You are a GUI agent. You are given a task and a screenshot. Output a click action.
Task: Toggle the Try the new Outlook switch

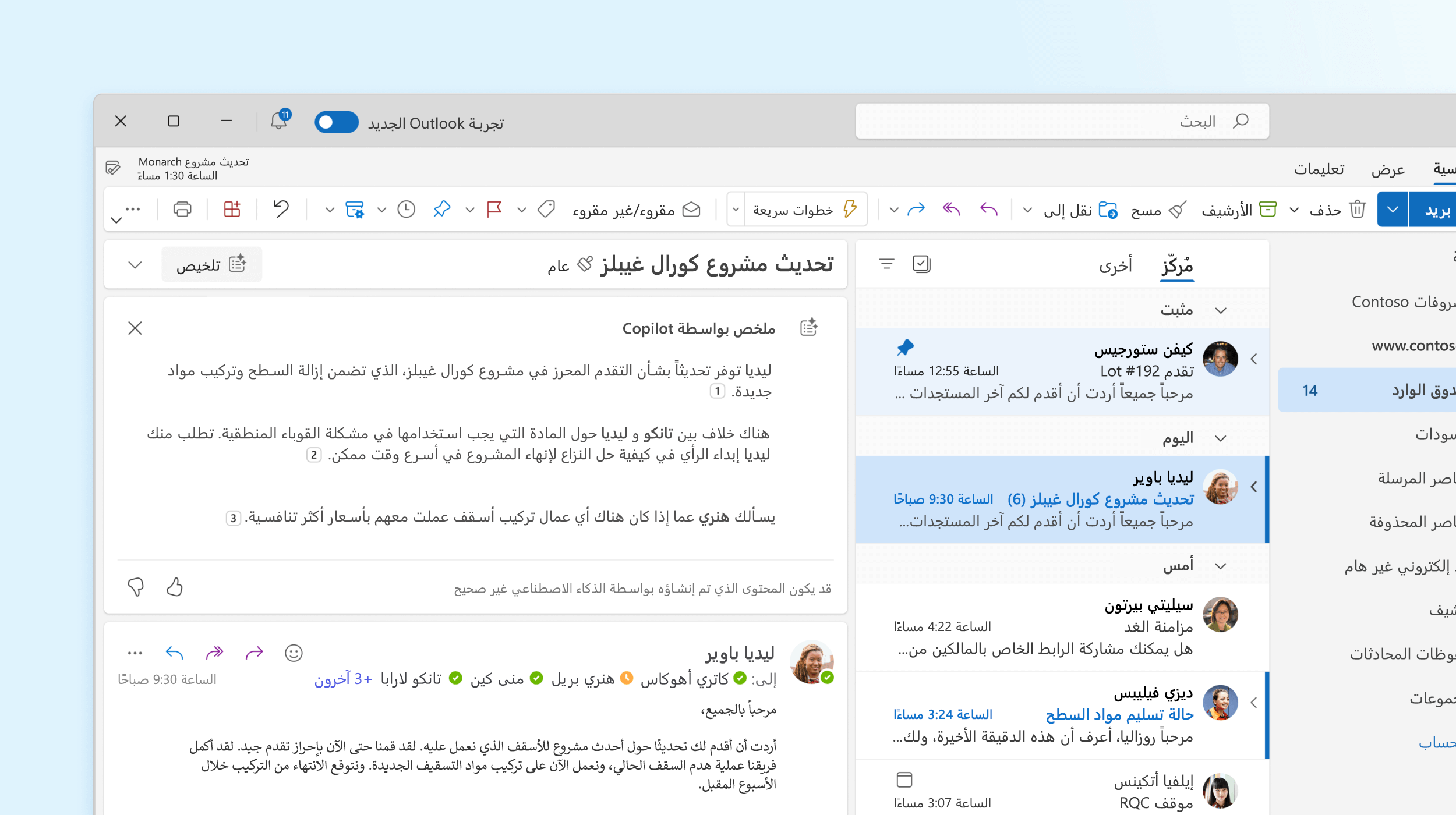336,122
